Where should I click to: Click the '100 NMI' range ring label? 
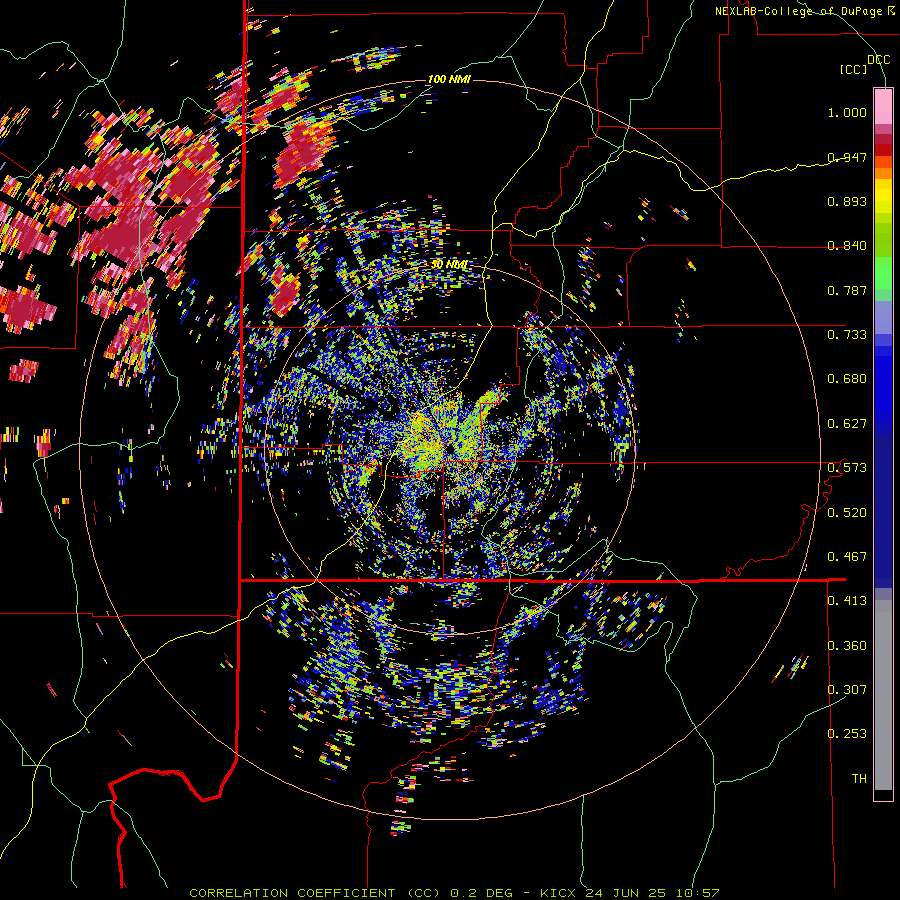449,79
